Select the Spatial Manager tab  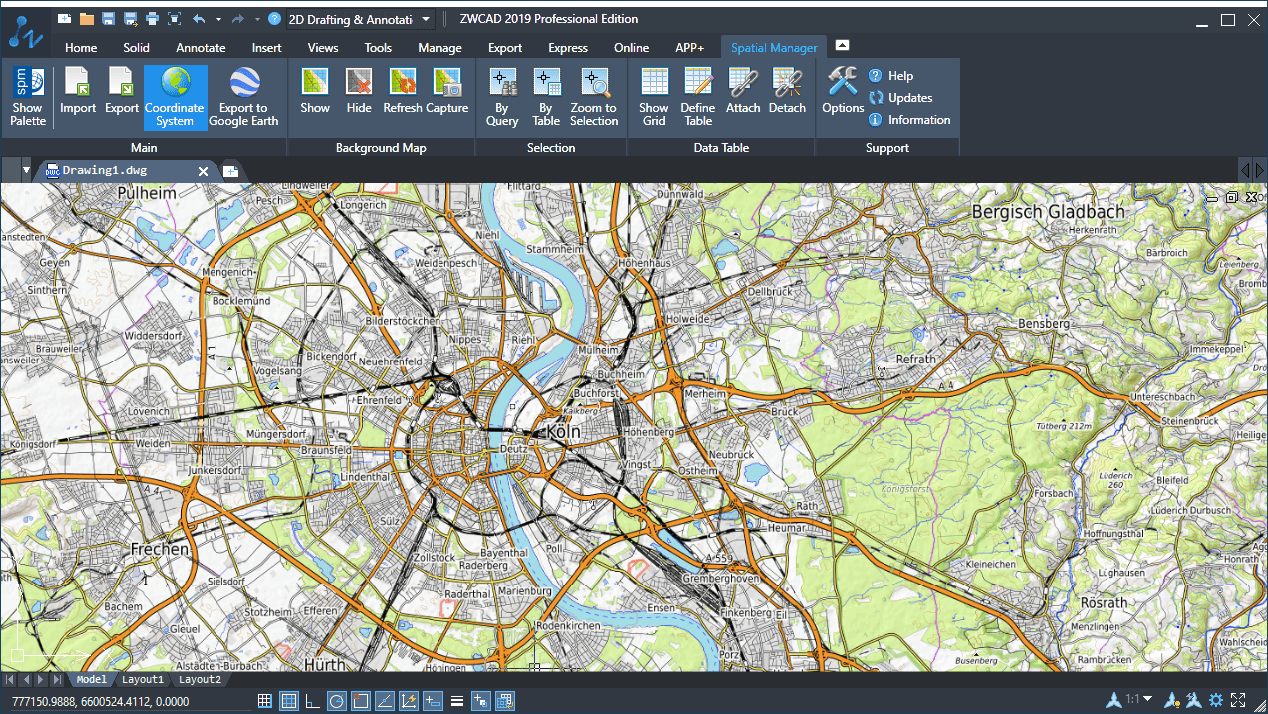click(774, 48)
